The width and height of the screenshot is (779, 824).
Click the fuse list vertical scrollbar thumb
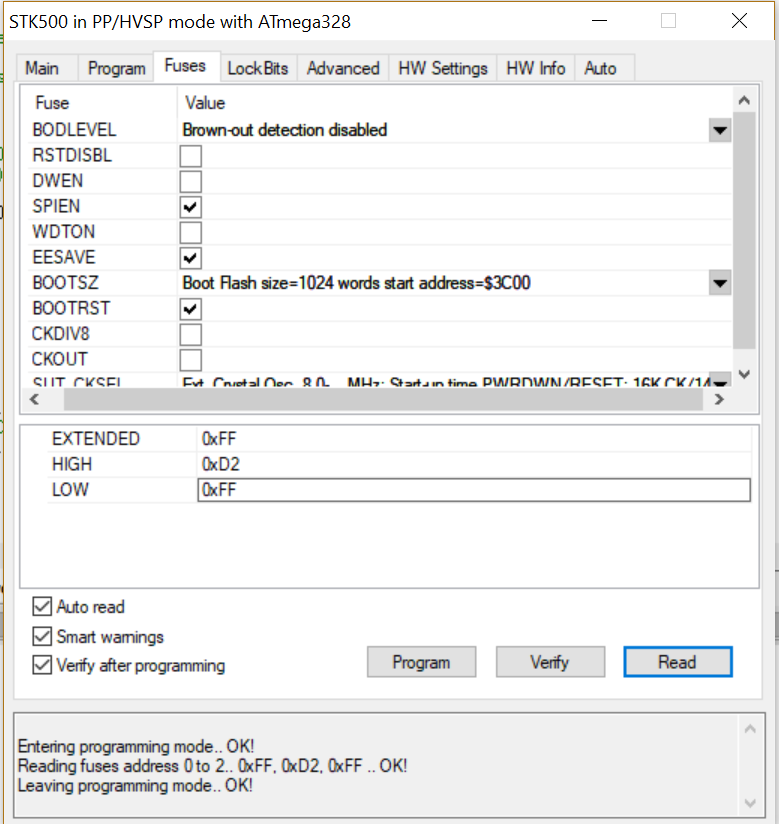tap(744, 230)
